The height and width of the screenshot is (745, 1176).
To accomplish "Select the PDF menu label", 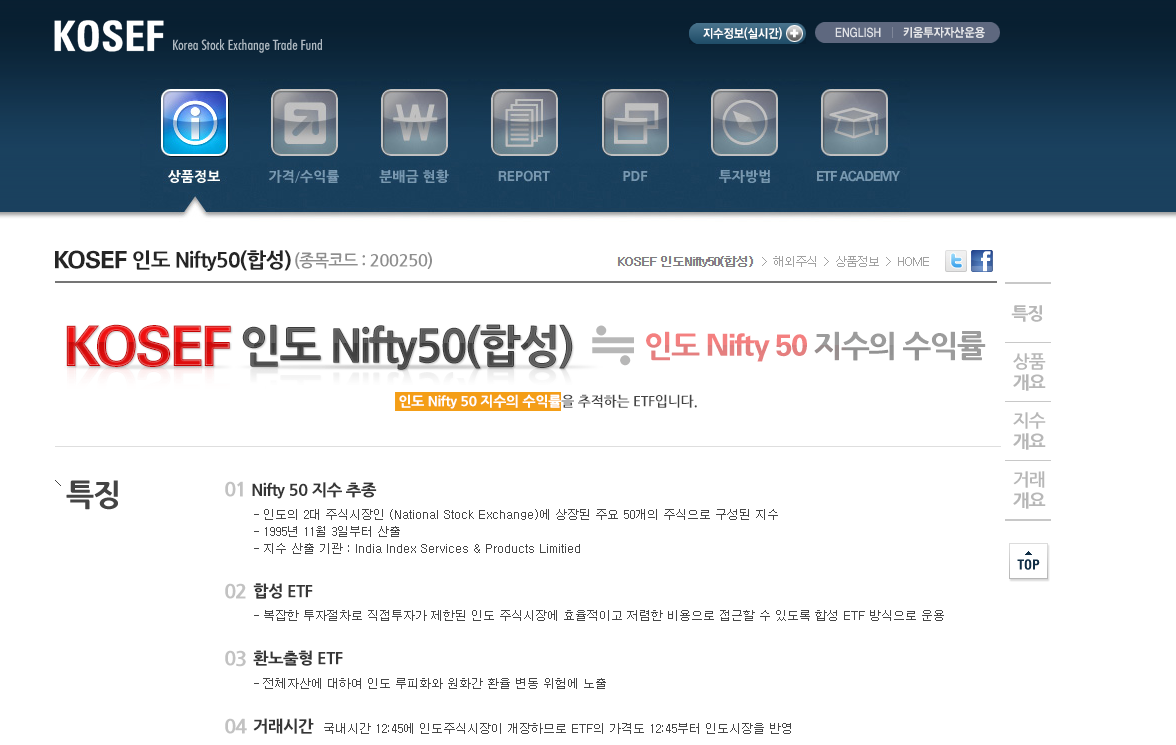I will tap(634, 176).
